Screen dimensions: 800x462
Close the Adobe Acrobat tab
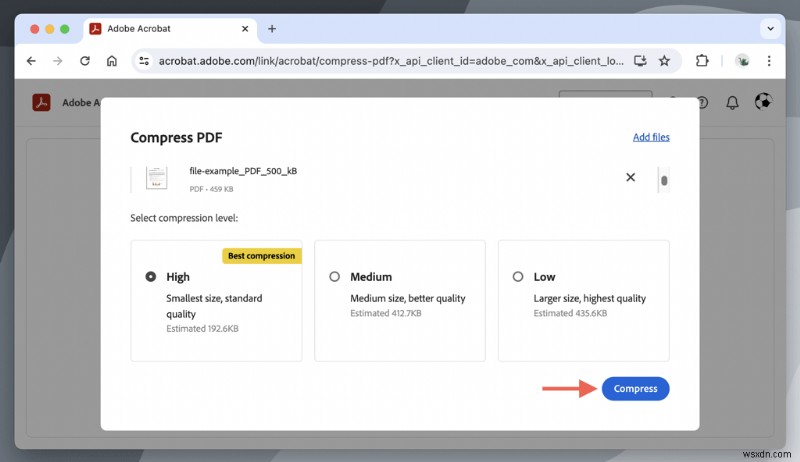click(245, 29)
